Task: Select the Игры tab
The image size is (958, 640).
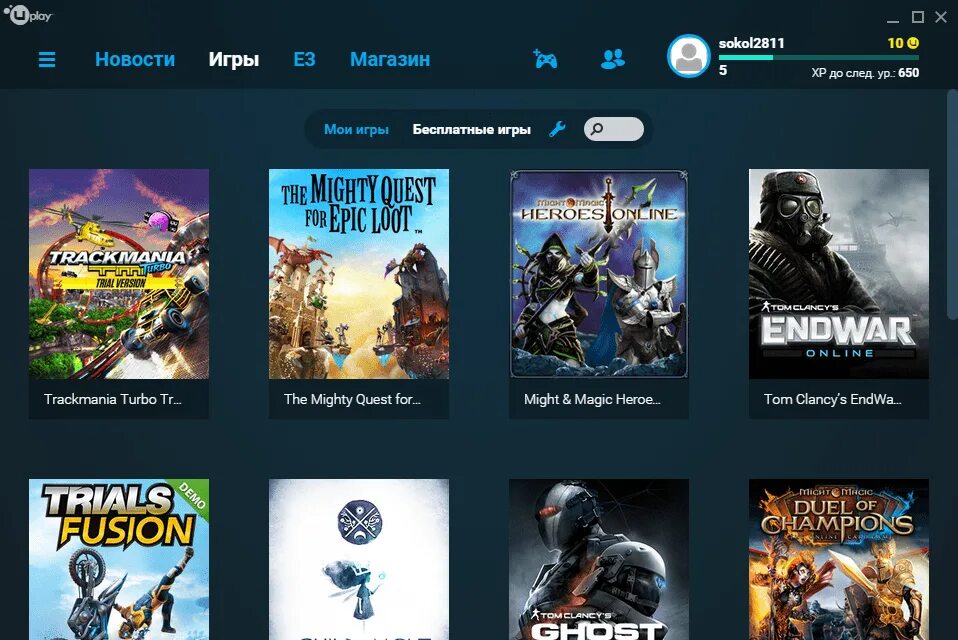Action: click(x=234, y=59)
